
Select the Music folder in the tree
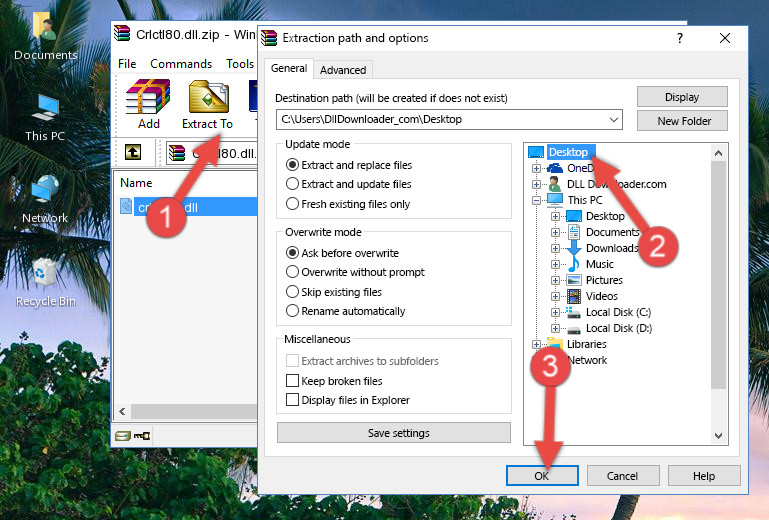(x=599, y=264)
